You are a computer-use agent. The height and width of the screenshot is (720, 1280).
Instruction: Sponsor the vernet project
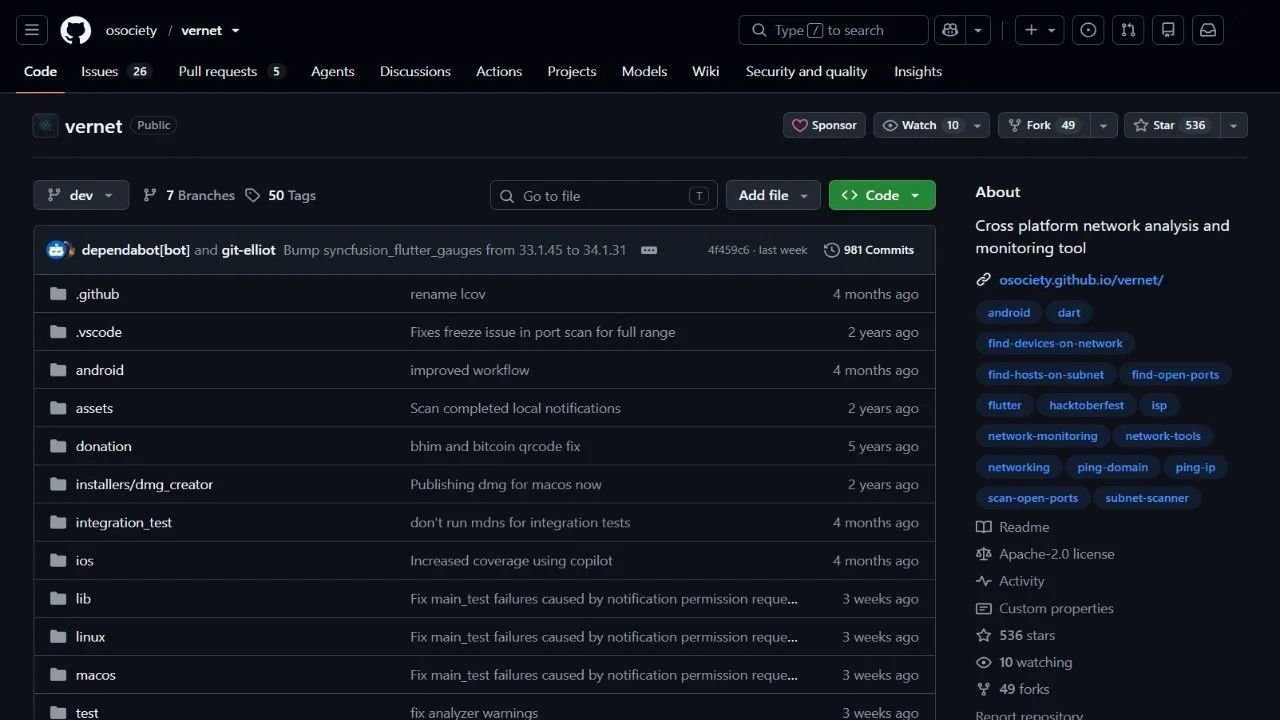point(824,125)
